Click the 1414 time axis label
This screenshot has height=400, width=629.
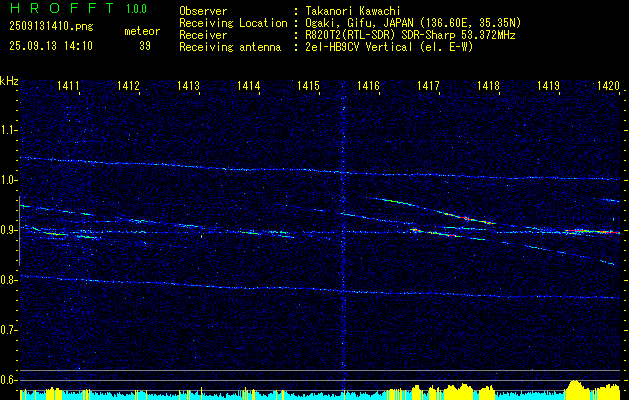coord(248,85)
